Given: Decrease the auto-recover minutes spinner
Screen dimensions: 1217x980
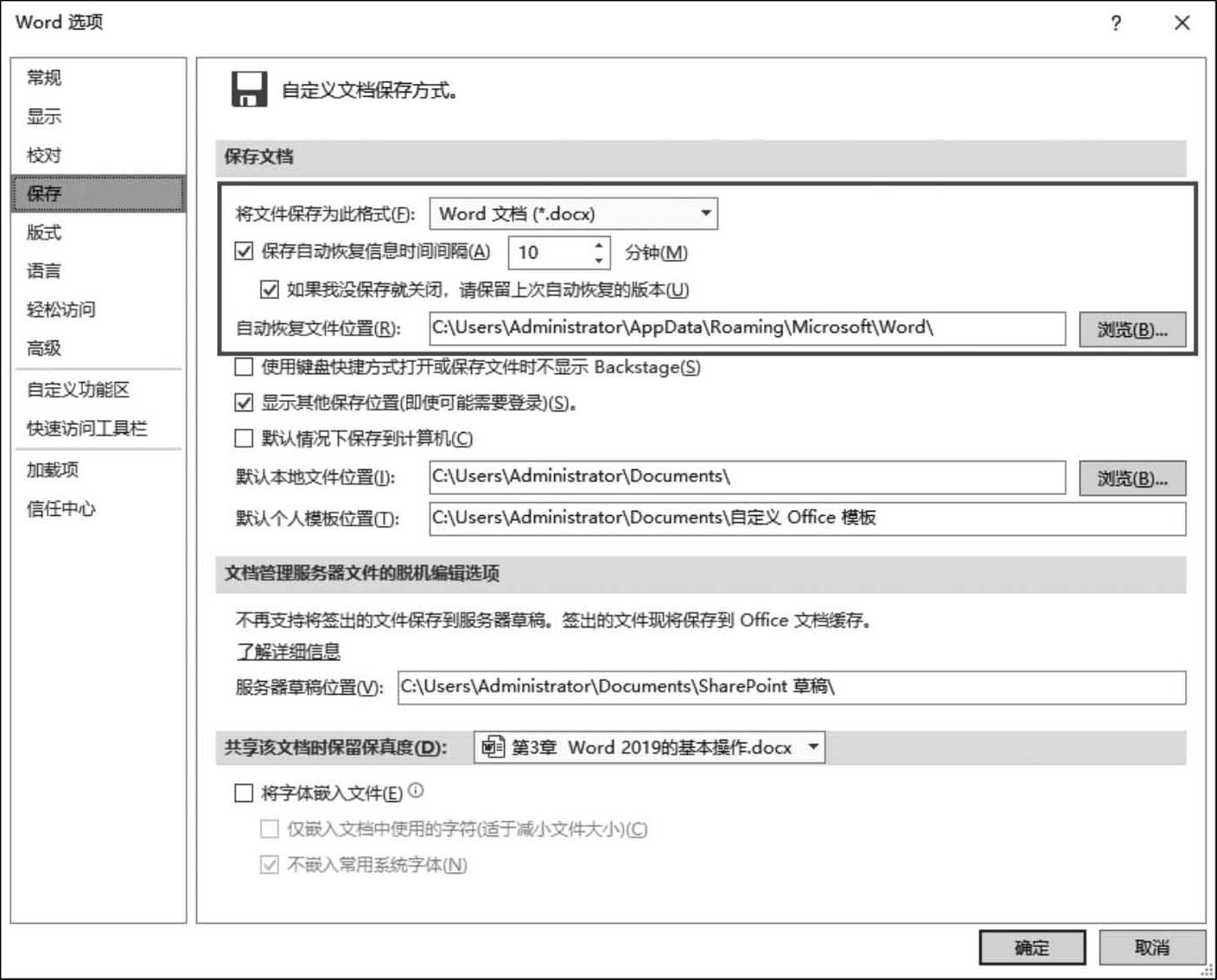Looking at the screenshot, I should point(599,260).
